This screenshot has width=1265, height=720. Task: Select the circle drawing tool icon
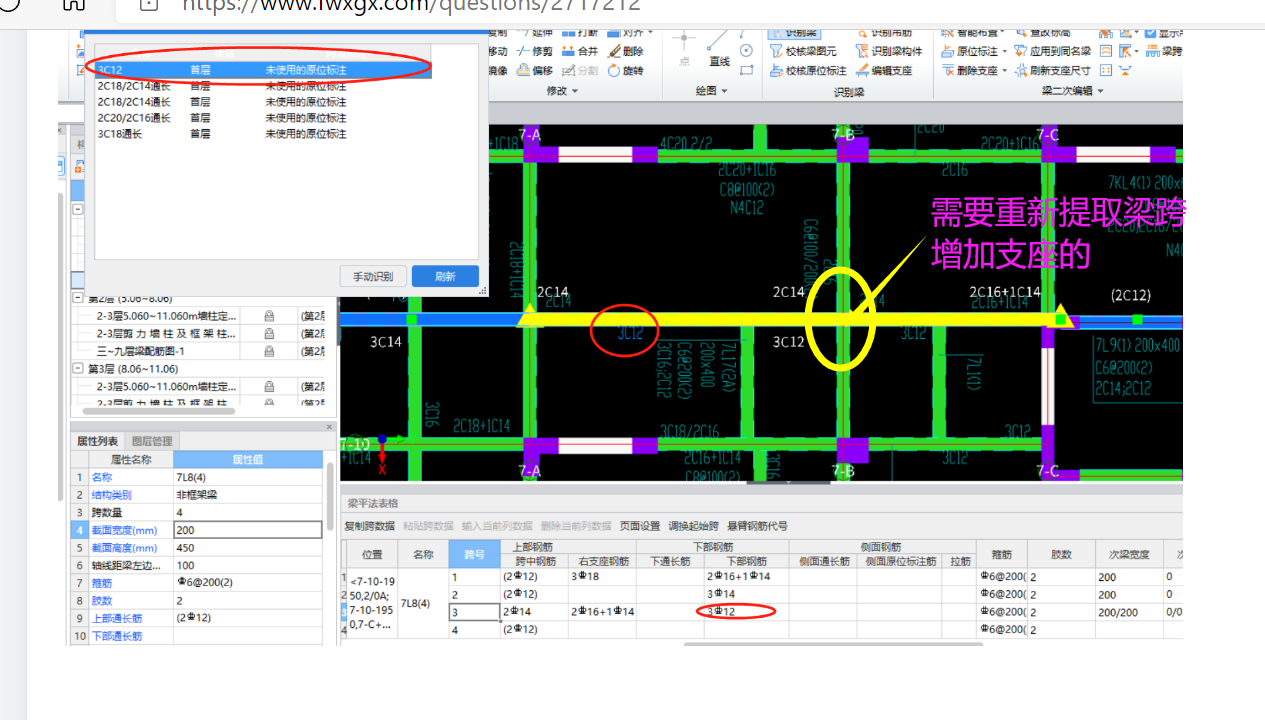click(x=746, y=50)
